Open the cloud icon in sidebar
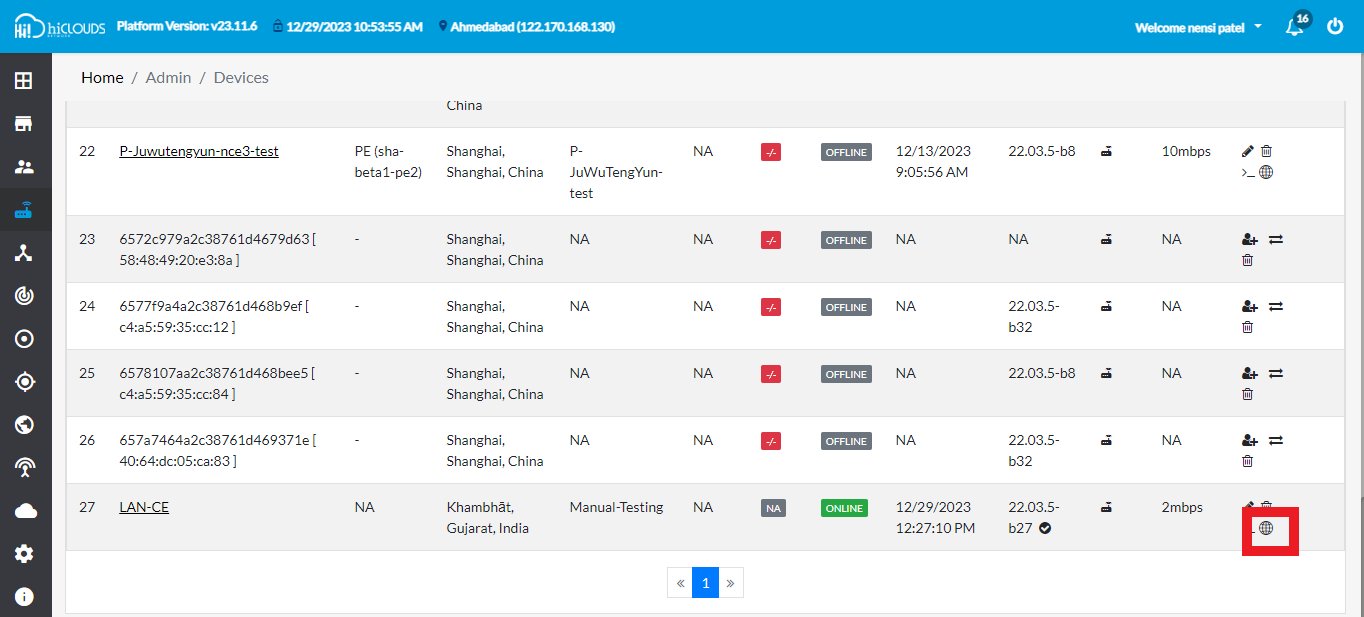 point(24,511)
